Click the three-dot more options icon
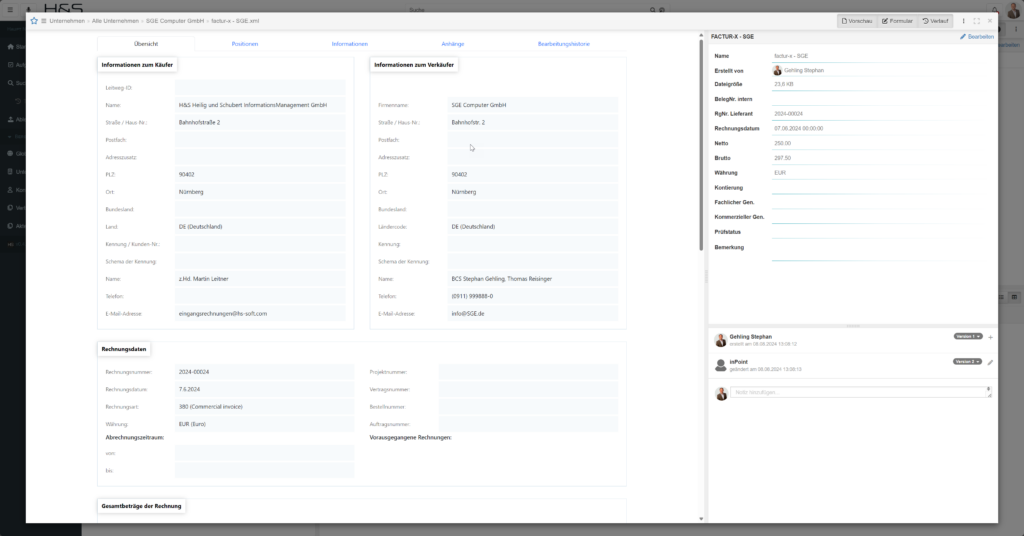Viewport: 1024px width, 536px height. coord(963,21)
